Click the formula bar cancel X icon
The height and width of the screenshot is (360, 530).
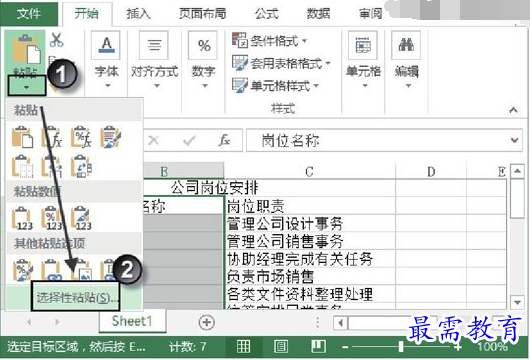click(153, 140)
